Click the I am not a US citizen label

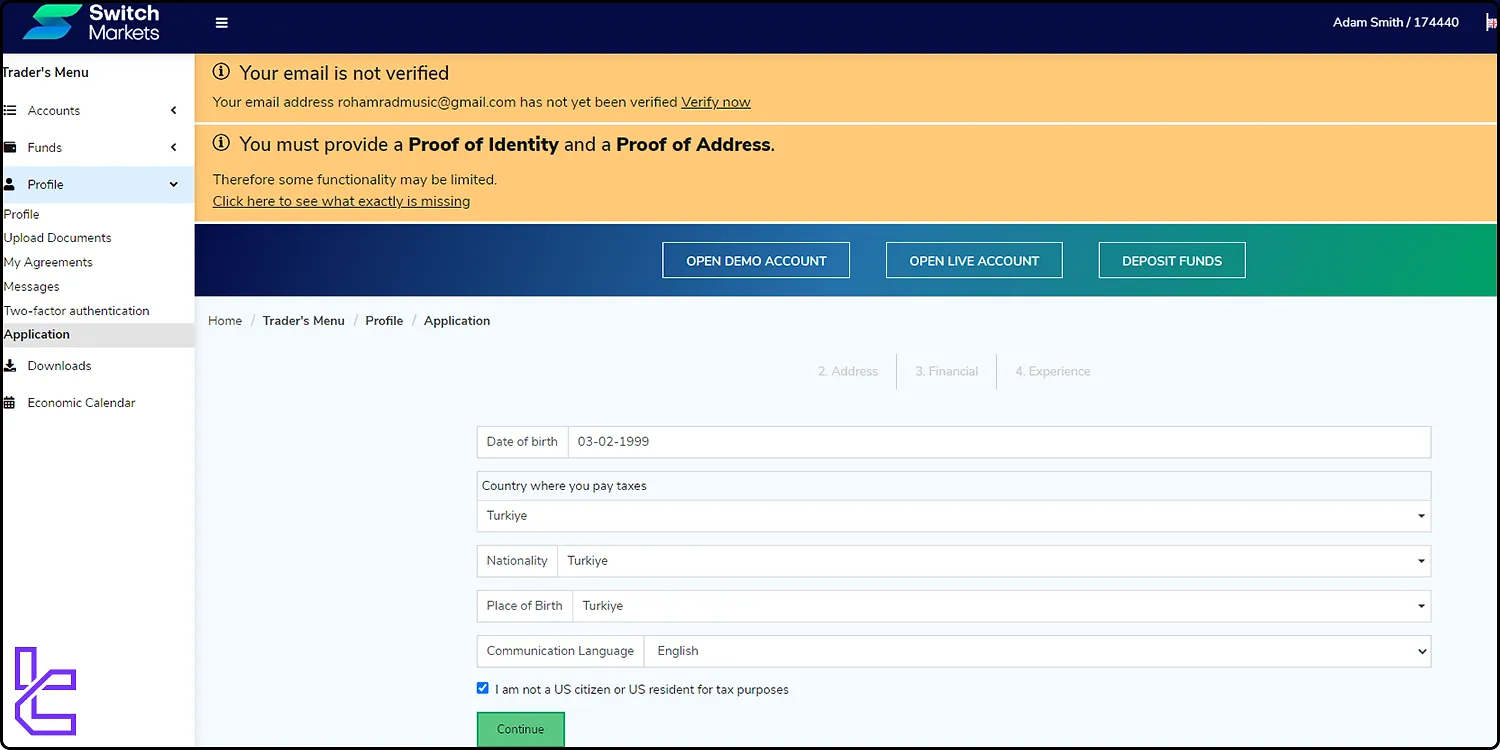click(x=642, y=689)
